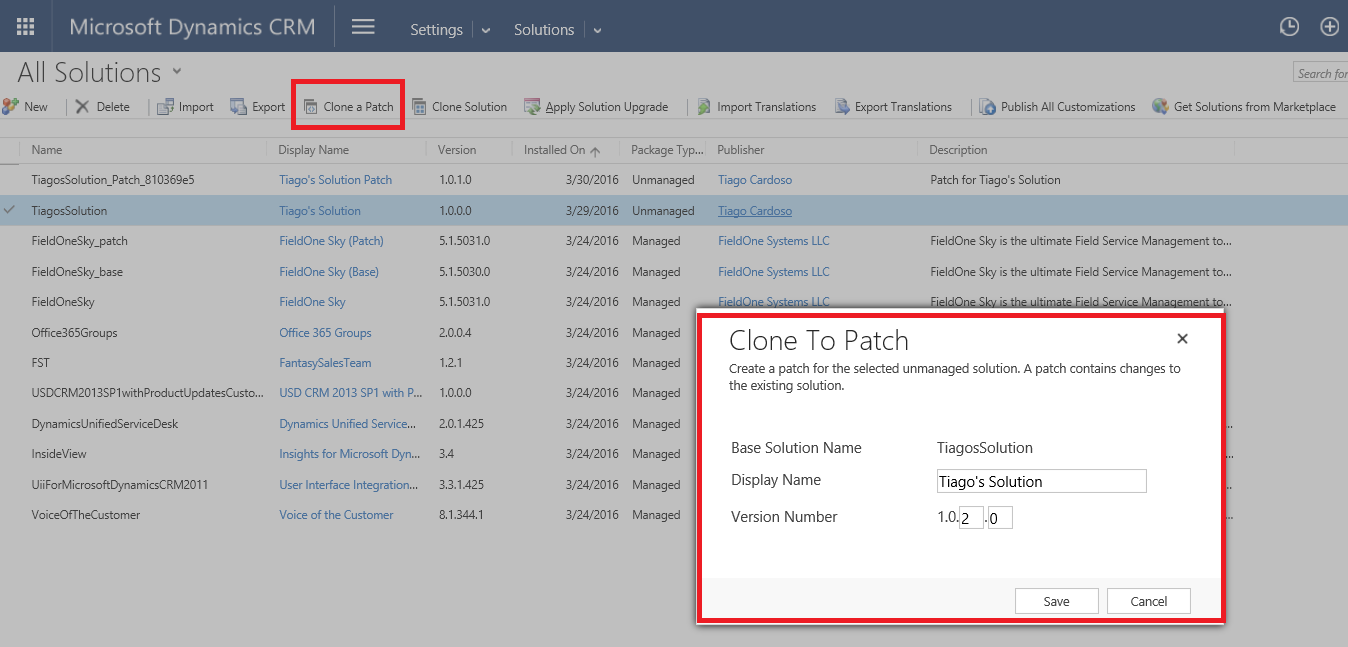This screenshot has width=1348, height=647.
Task: Click the Display Name input field
Action: 1041,481
